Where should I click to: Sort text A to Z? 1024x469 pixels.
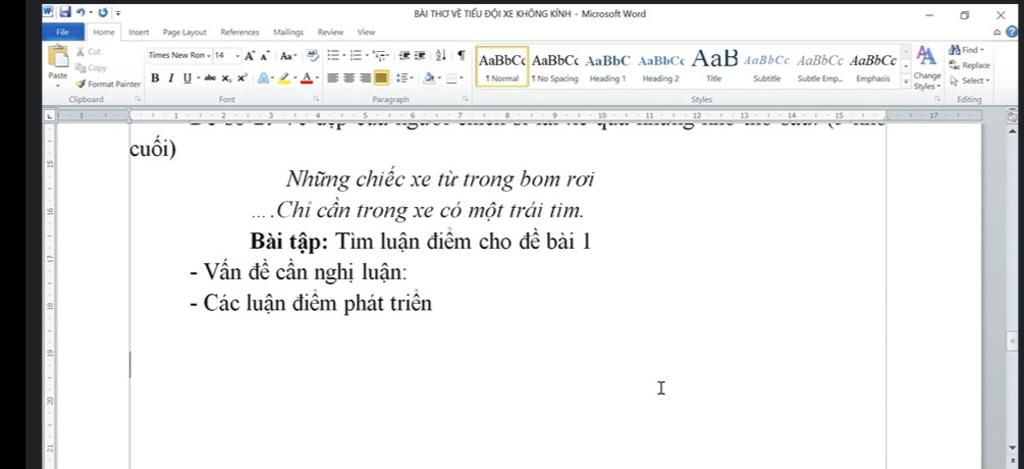click(441, 56)
